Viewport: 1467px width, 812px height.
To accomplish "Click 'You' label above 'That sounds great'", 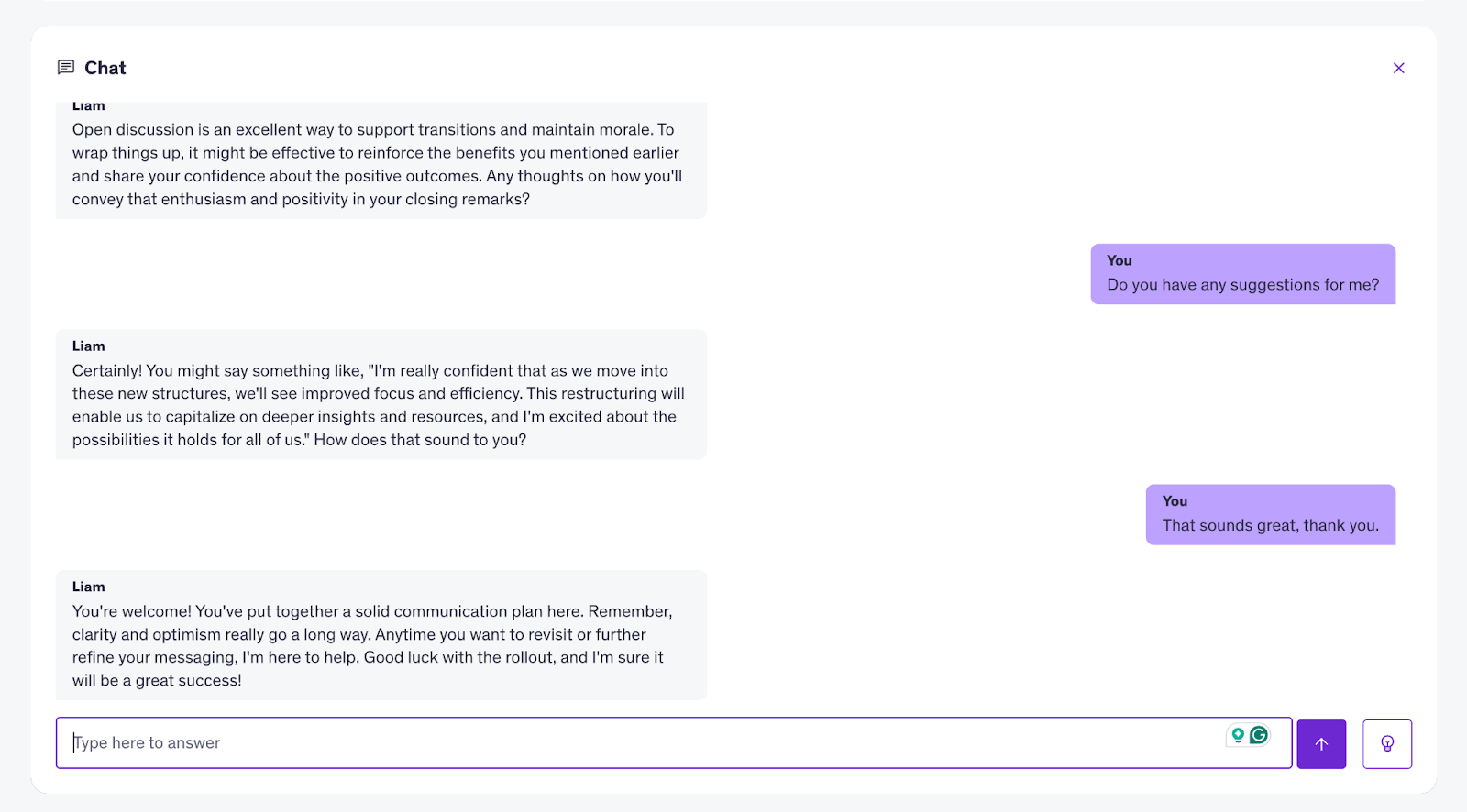I will (x=1175, y=501).
